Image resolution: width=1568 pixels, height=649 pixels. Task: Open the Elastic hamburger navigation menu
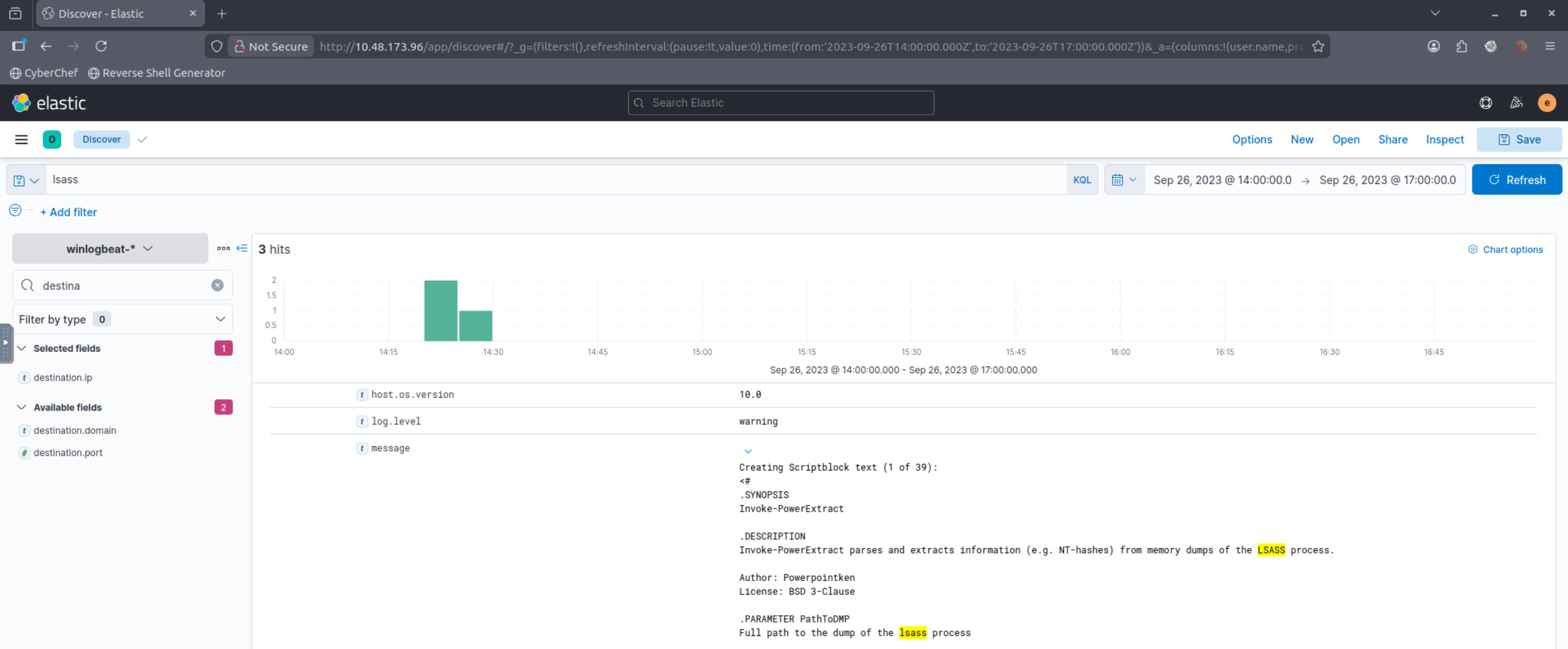click(x=21, y=140)
